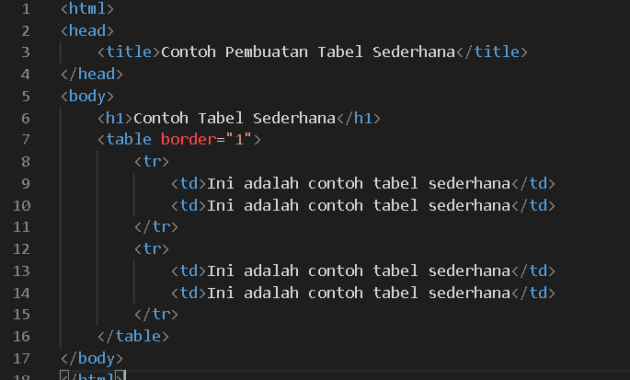Viewport: 630px width, 380px height.
Task: Click the closing tr tag on line 11
Action: pos(156,227)
